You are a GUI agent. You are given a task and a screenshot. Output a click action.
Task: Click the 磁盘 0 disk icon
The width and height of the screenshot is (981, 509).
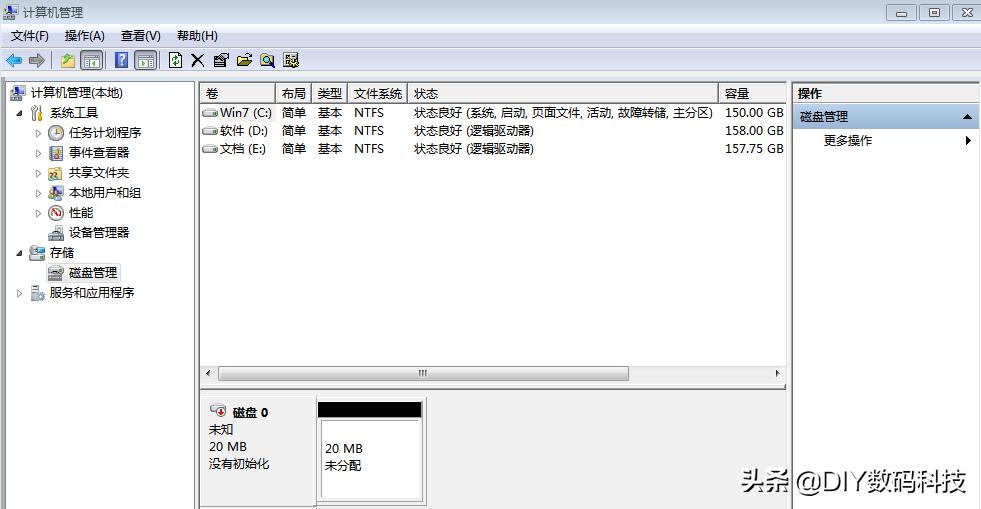pyautogui.click(x=218, y=411)
